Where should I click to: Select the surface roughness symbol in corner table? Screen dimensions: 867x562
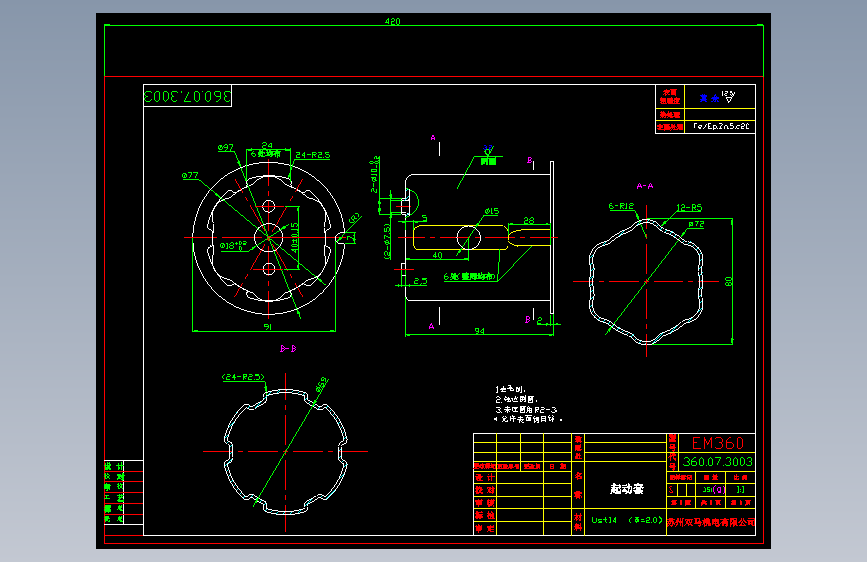[x=729, y=97]
